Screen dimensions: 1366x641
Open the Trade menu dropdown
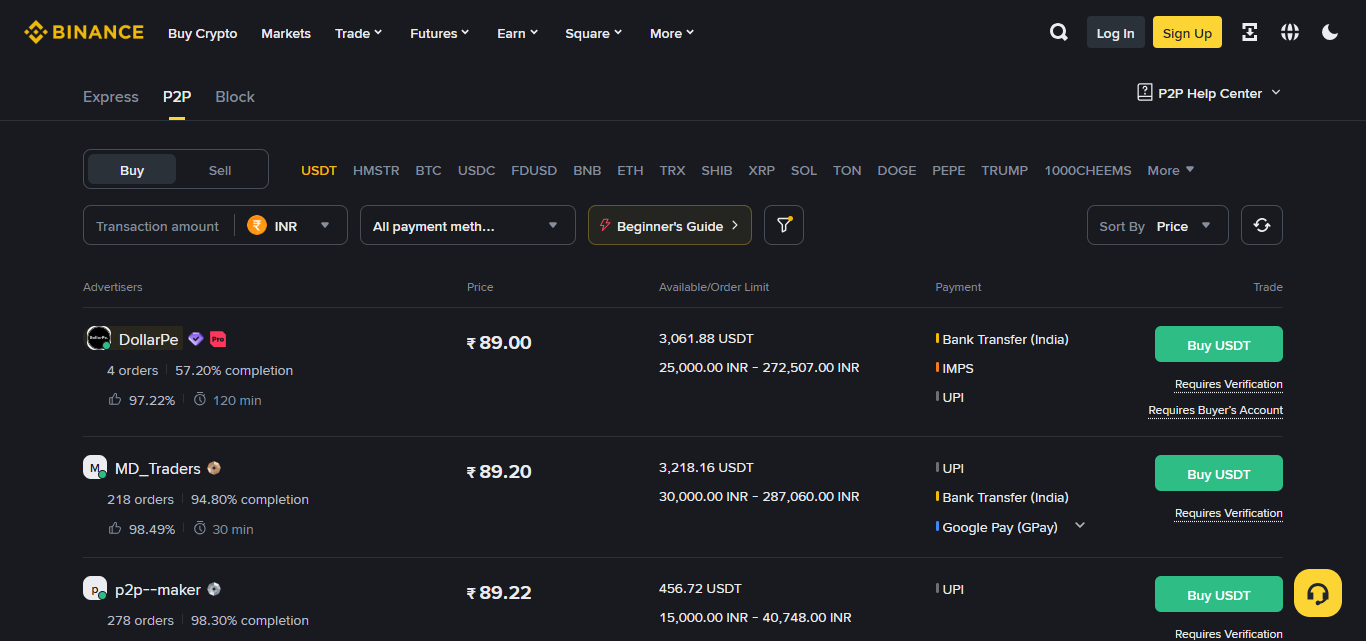coord(359,33)
